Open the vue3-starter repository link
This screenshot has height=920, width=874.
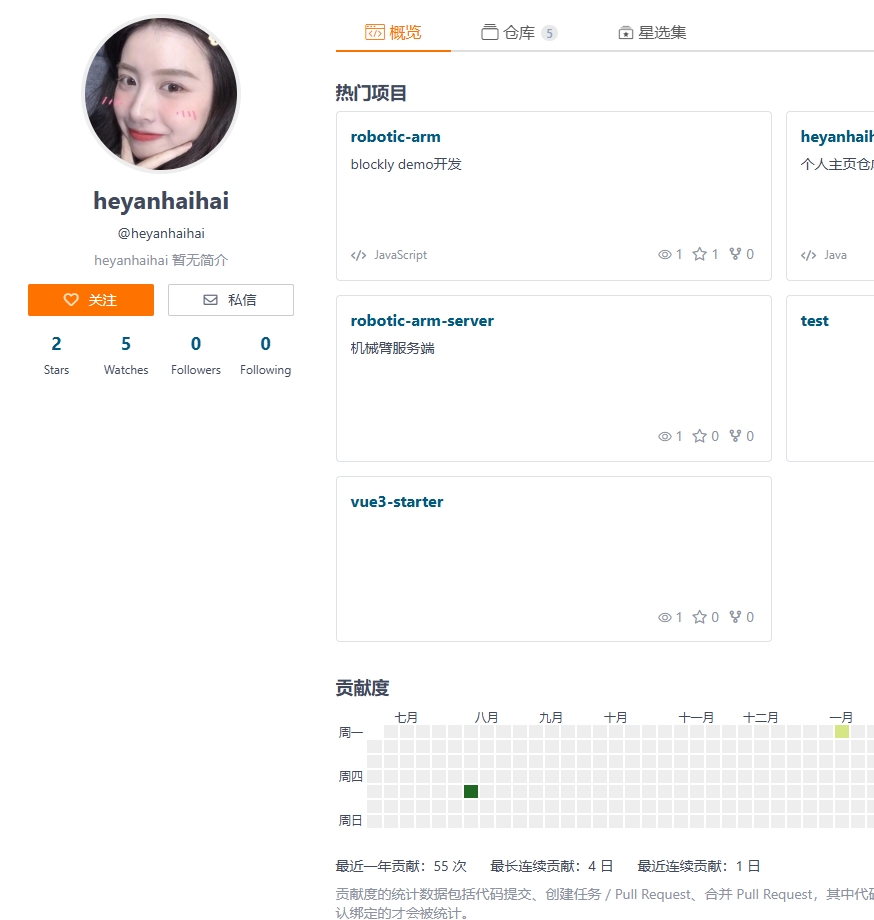397,502
